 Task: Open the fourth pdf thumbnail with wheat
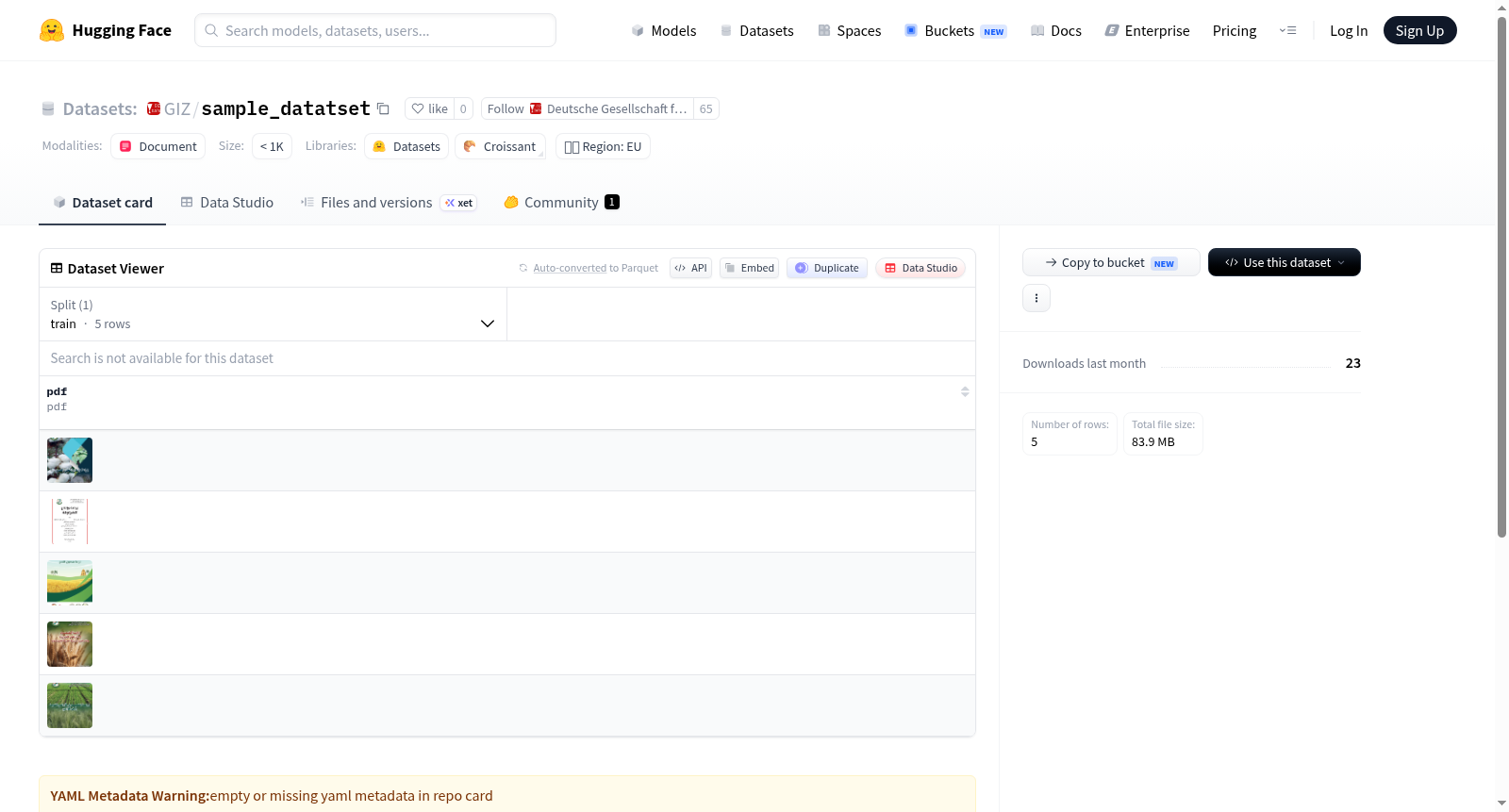coord(70,644)
